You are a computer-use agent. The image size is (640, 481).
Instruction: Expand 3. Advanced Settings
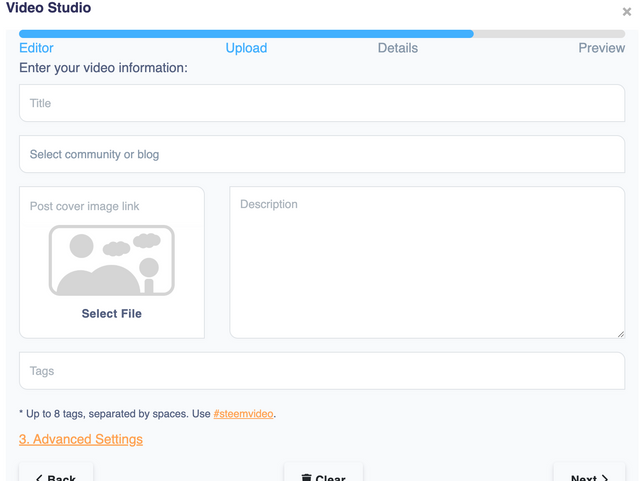[x=80, y=439]
